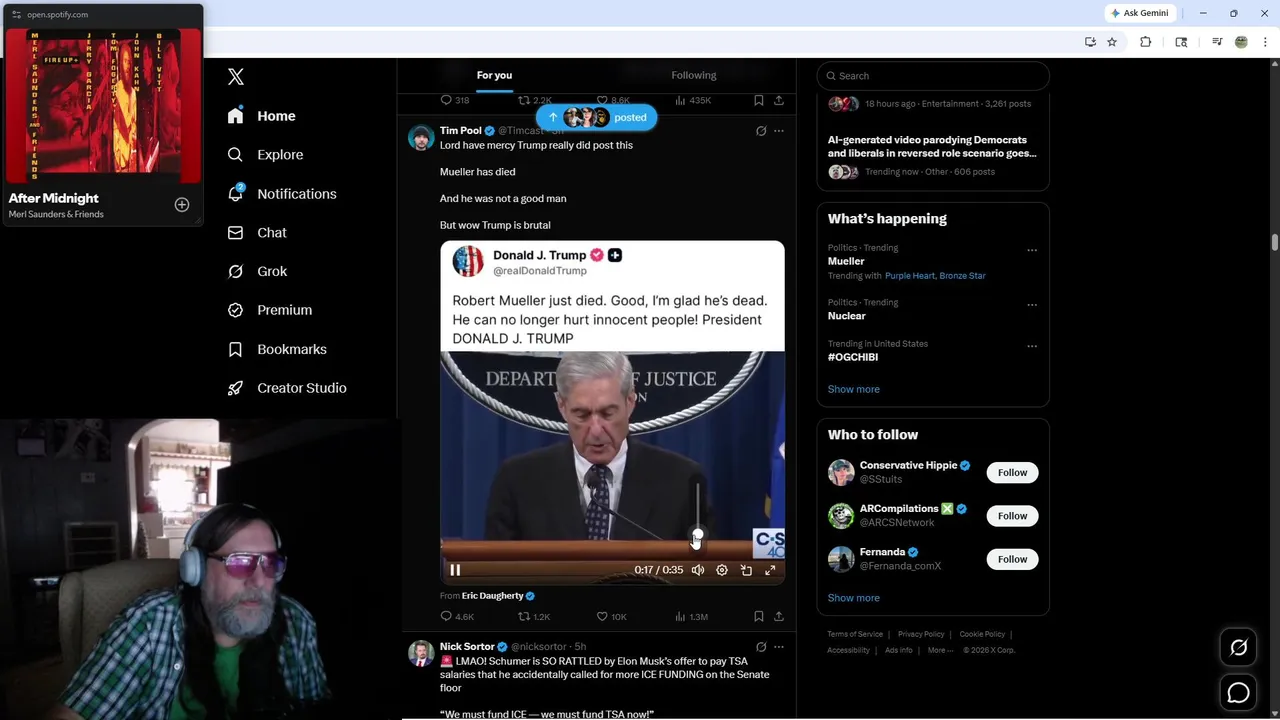The height and width of the screenshot is (720, 1280).
Task: Follow Conservative Hippie
Action: 1012,473
